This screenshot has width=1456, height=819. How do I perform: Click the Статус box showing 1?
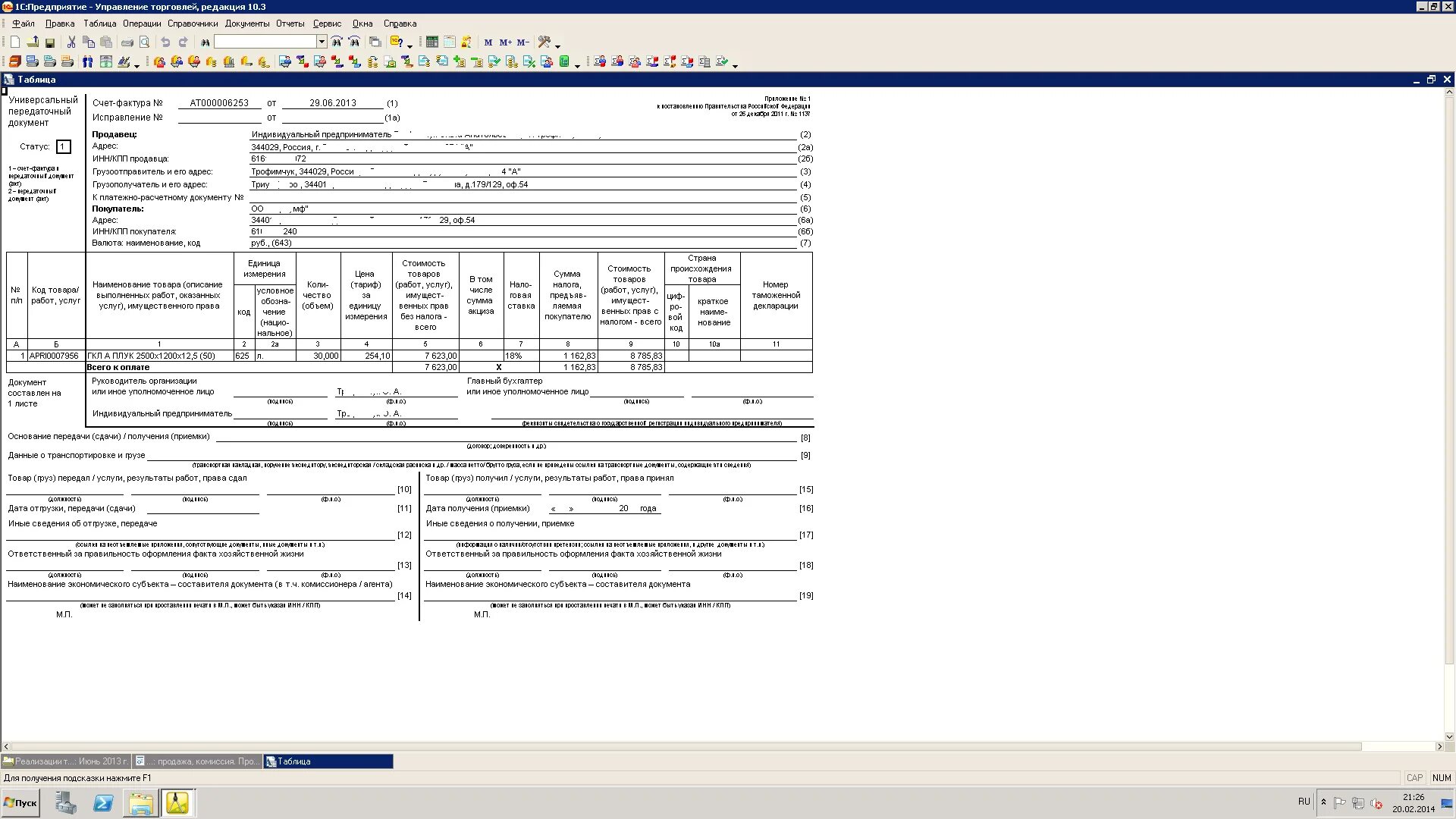click(x=64, y=147)
